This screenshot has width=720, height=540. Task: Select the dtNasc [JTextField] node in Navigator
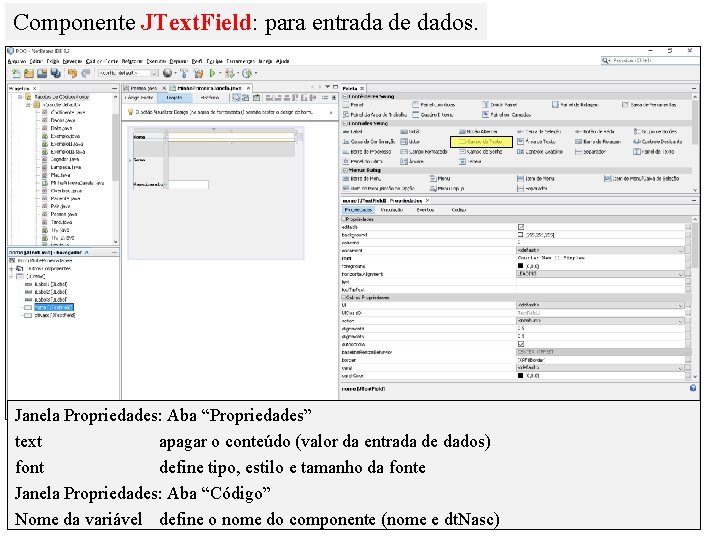(x=55, y=316)
